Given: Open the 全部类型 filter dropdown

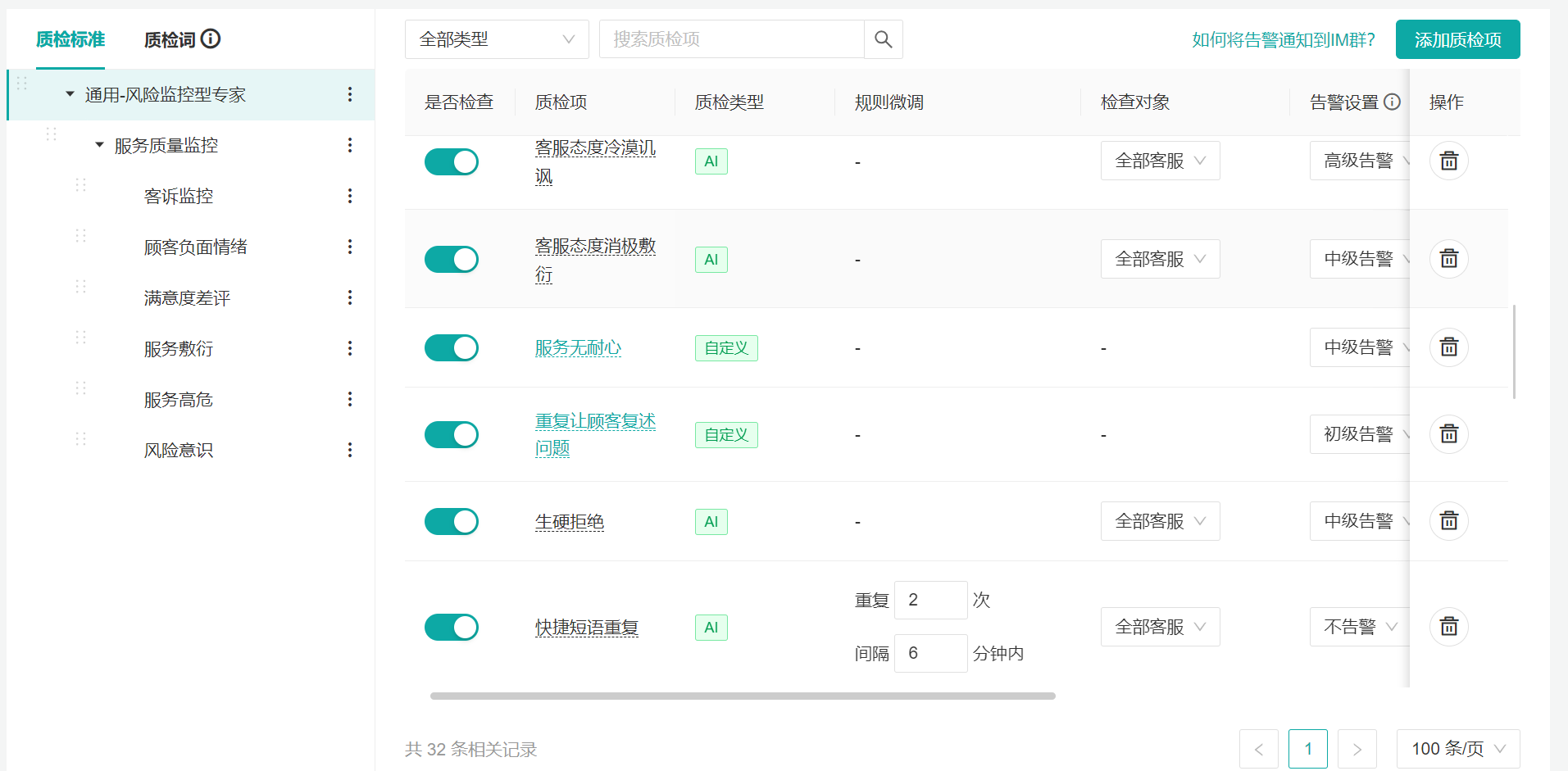Looking at the screenshot, I should coord(497,39).
